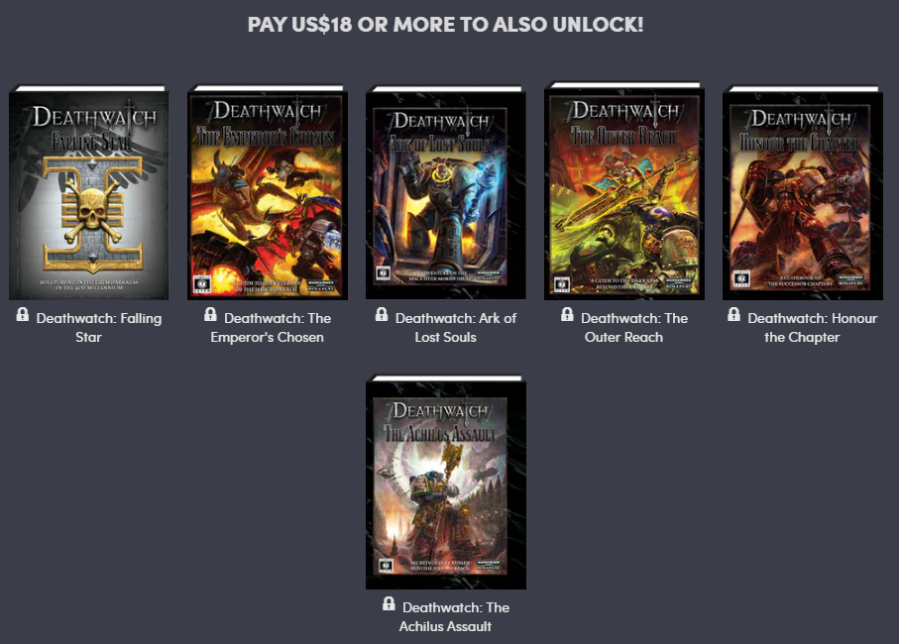
Task: Open the Deathwatch: The Emperor's Chosen title
Action: [x=271, y=327]
